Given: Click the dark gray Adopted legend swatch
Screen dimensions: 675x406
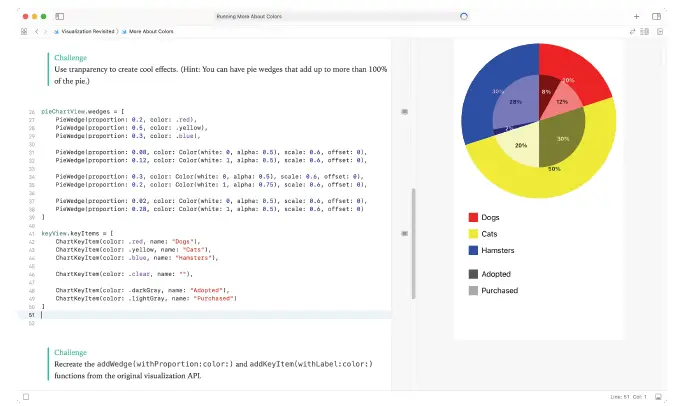Looking at the screenshot, I should (473, 274).
